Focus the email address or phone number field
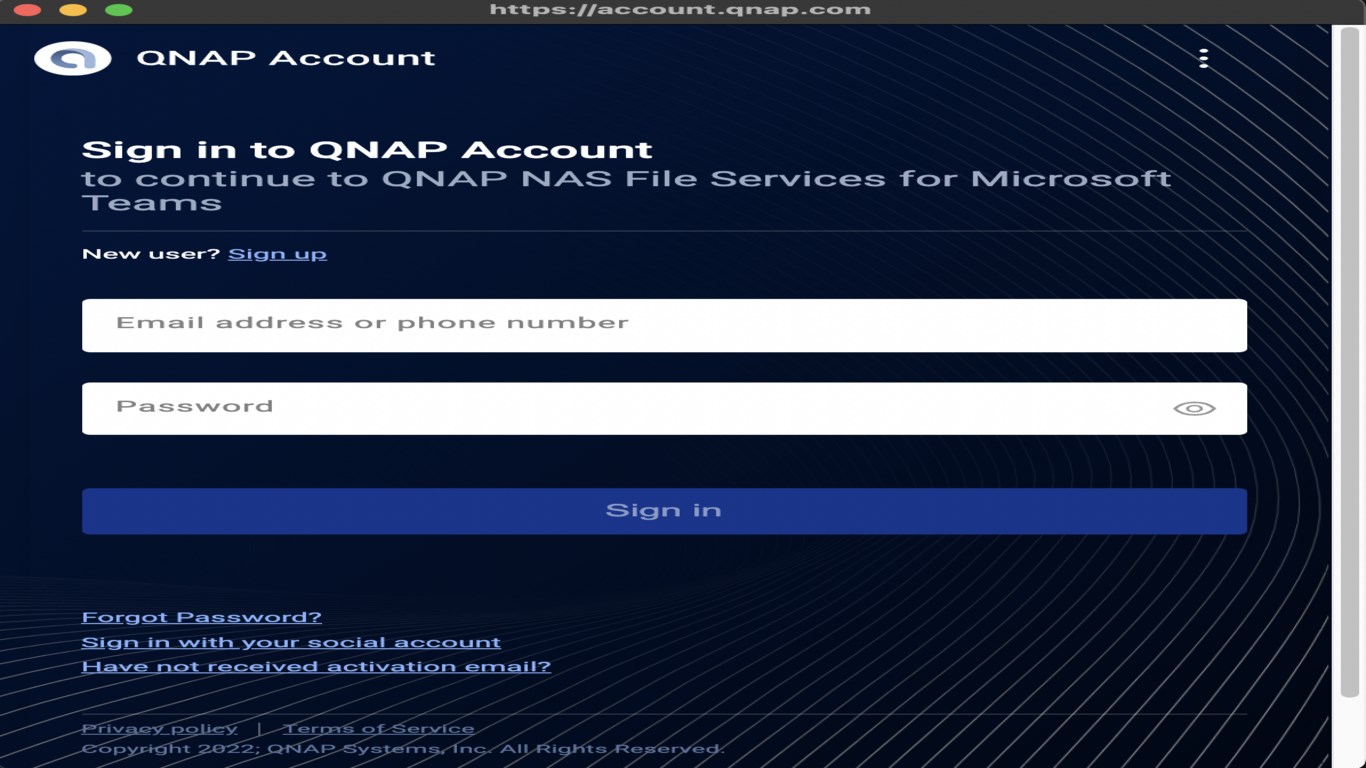1366x768 pixels. point(664,325)
